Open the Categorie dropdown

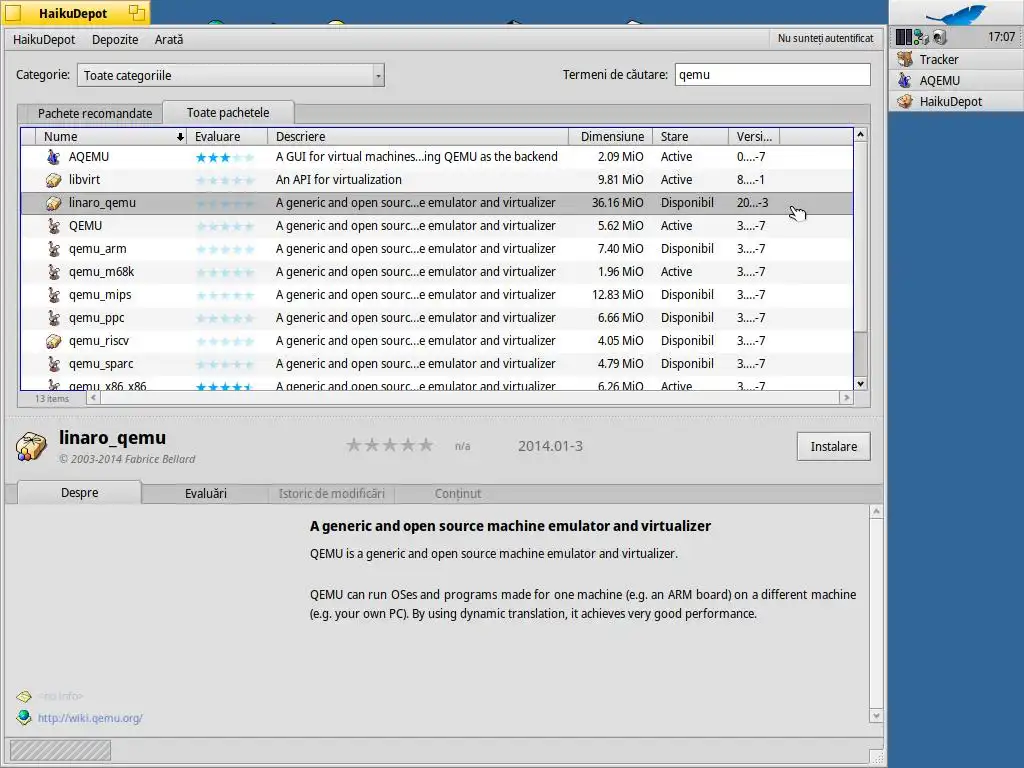click(231, 75)
